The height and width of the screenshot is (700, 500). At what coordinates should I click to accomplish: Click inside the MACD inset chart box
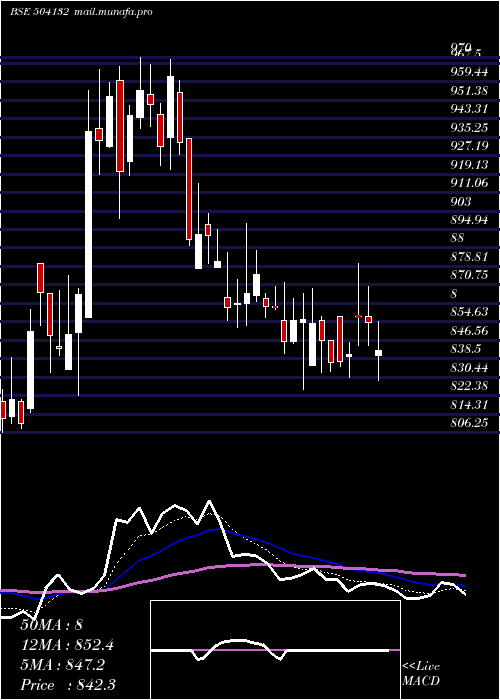[275, 650]
